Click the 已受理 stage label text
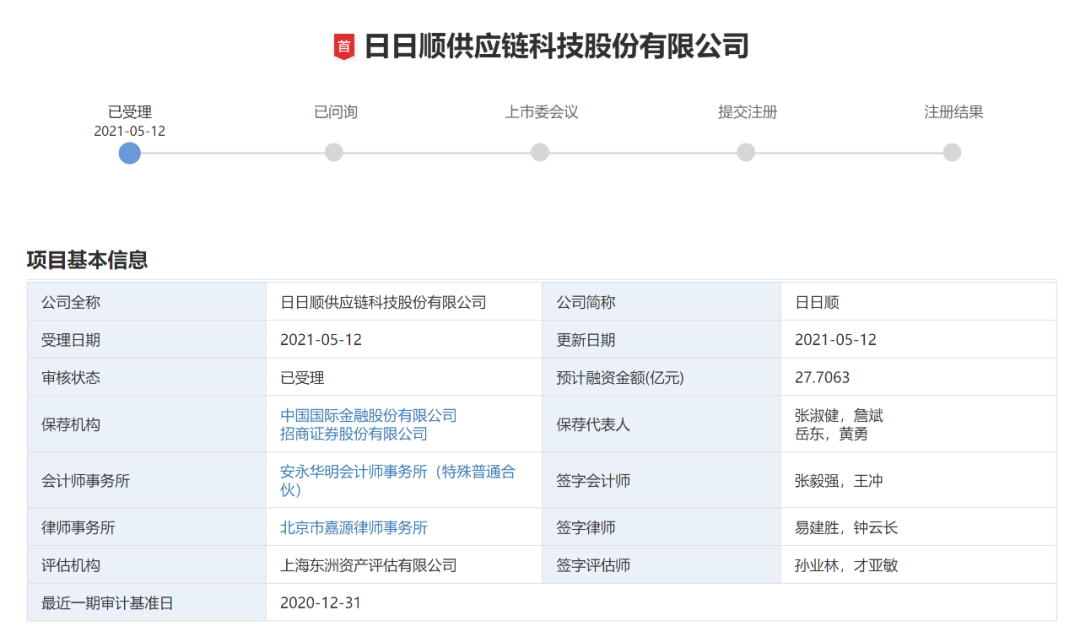Image resolution: width=1080 pixels, height=637 pixels. (129, 112)
